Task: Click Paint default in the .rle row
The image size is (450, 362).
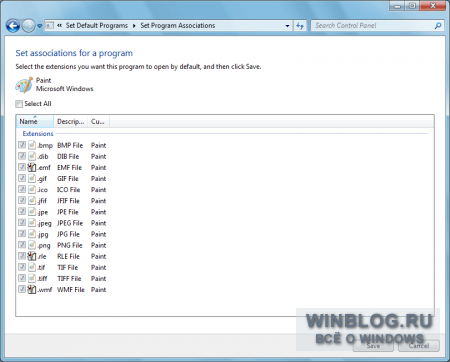Action: click(98, 256)
